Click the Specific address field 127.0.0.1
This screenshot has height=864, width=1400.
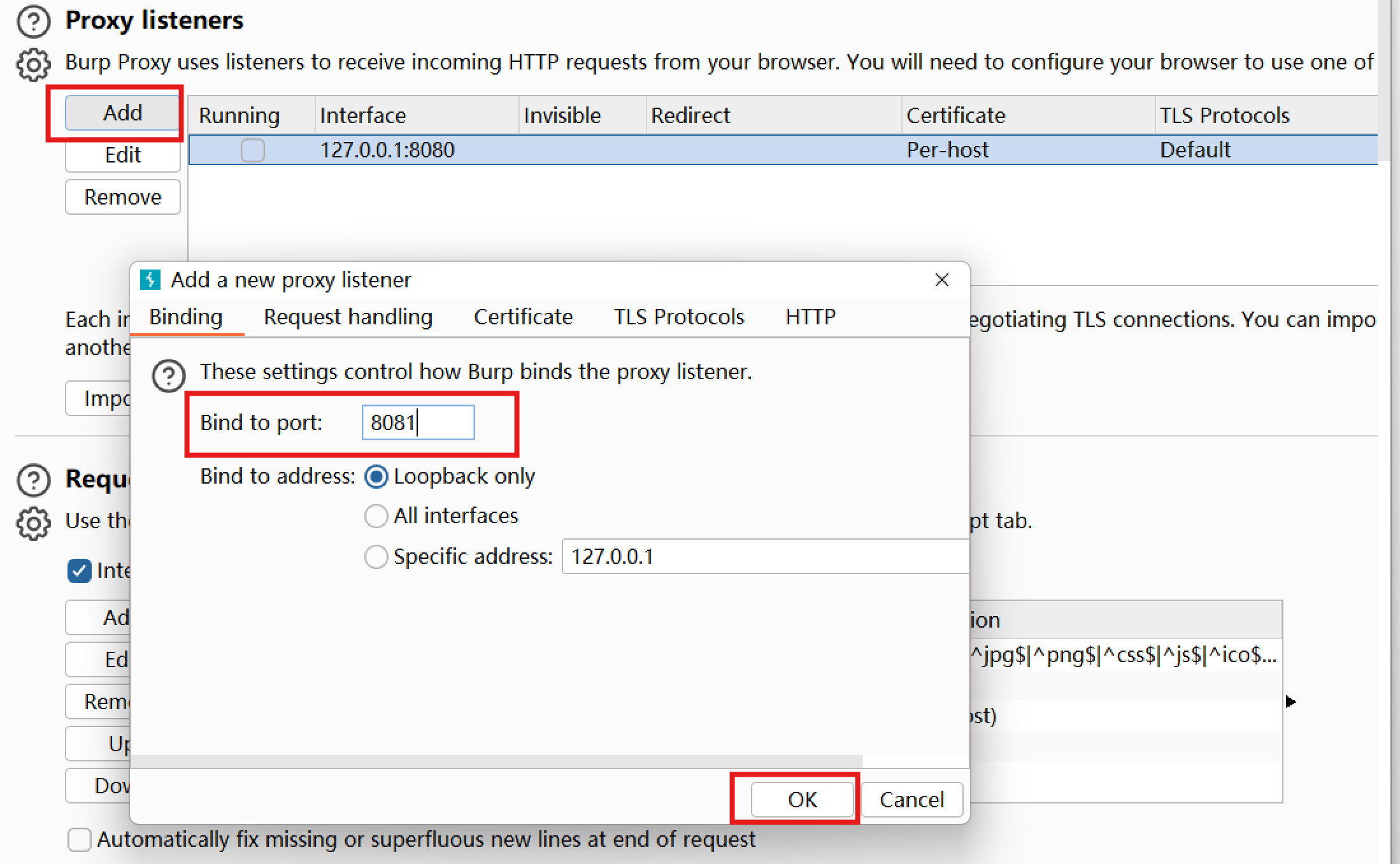tap(765, 556)
